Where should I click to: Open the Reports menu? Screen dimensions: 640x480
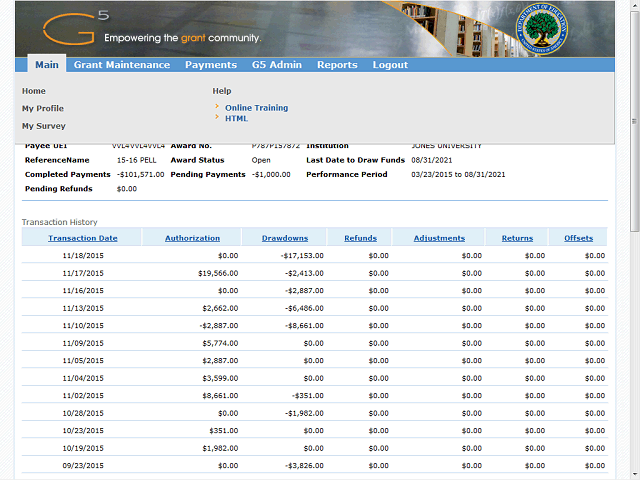[337, 65]
